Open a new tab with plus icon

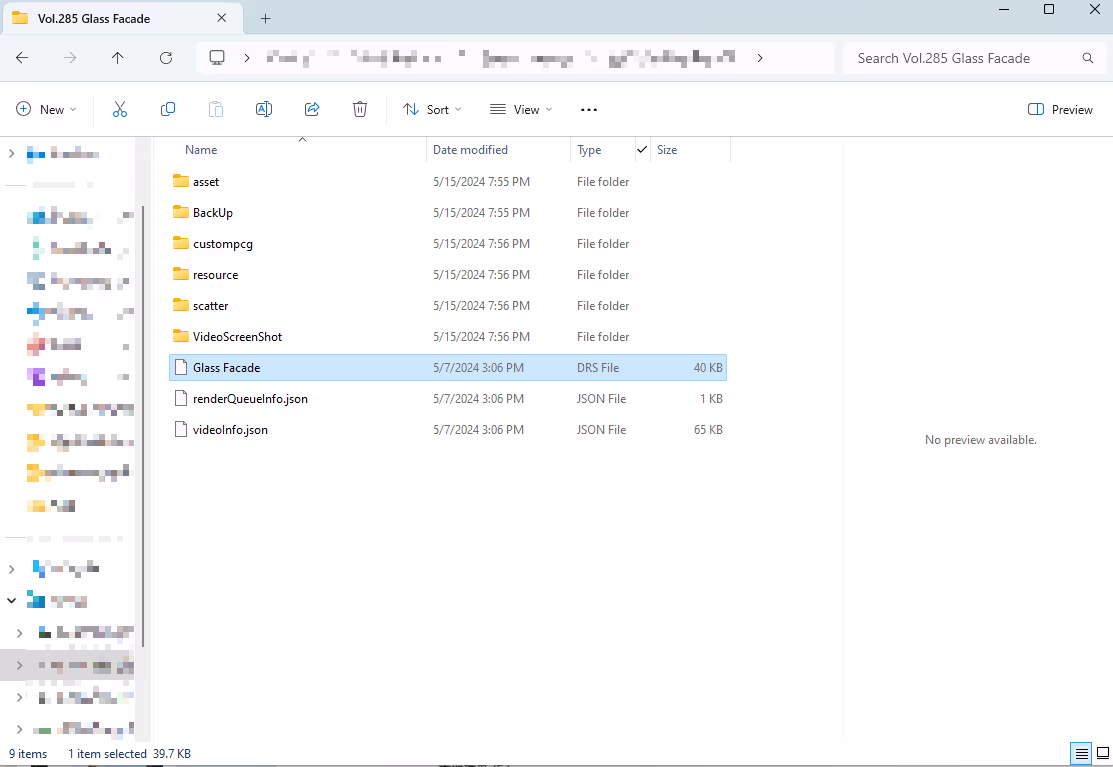265,18
